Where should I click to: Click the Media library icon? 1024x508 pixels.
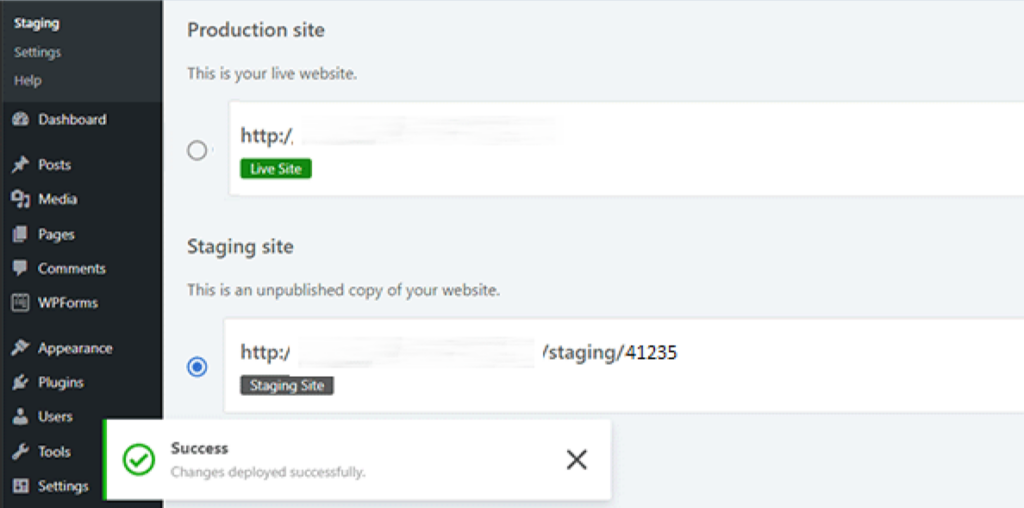point(20,200)
